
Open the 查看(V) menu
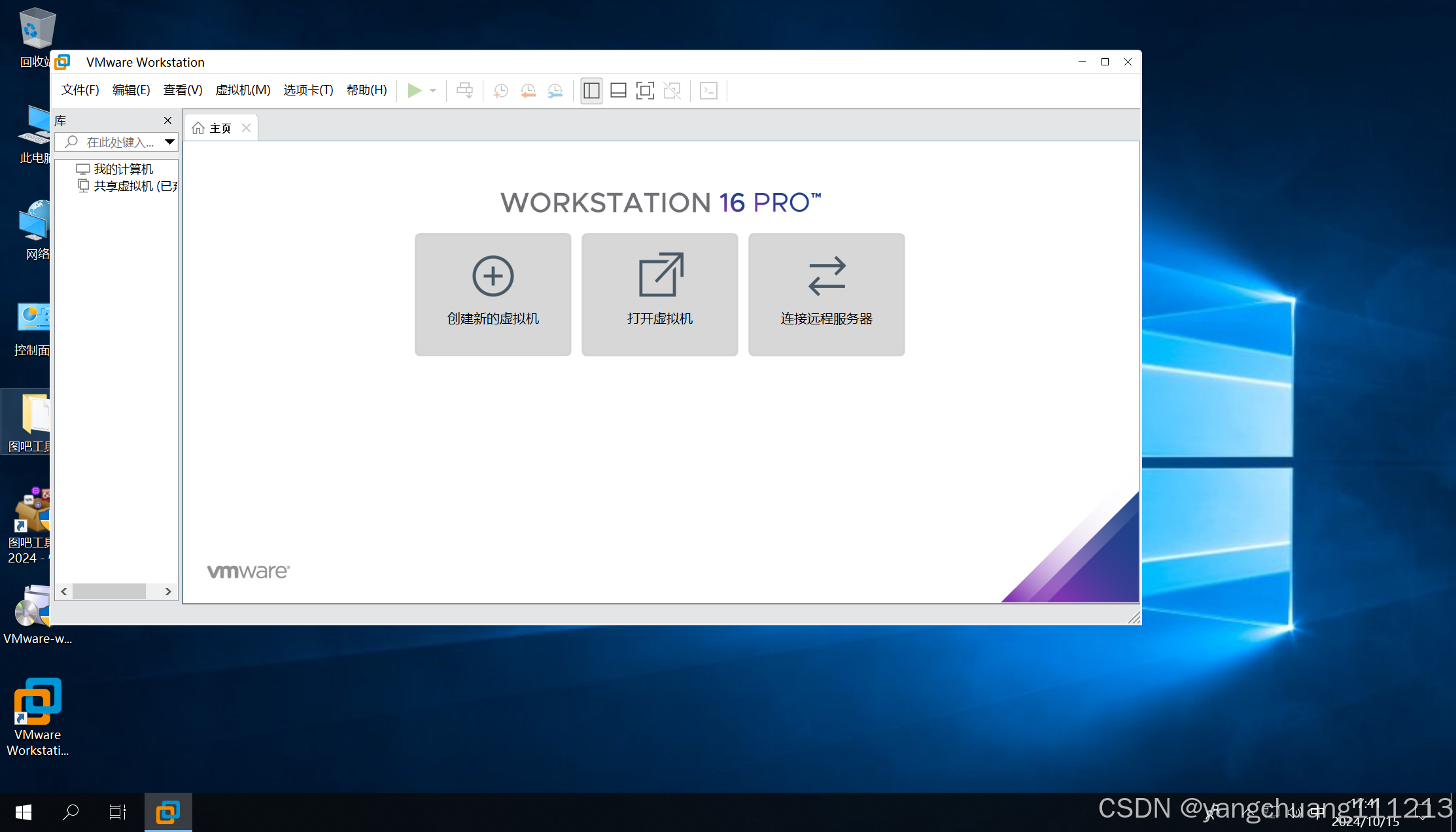(x=182, y=90)
